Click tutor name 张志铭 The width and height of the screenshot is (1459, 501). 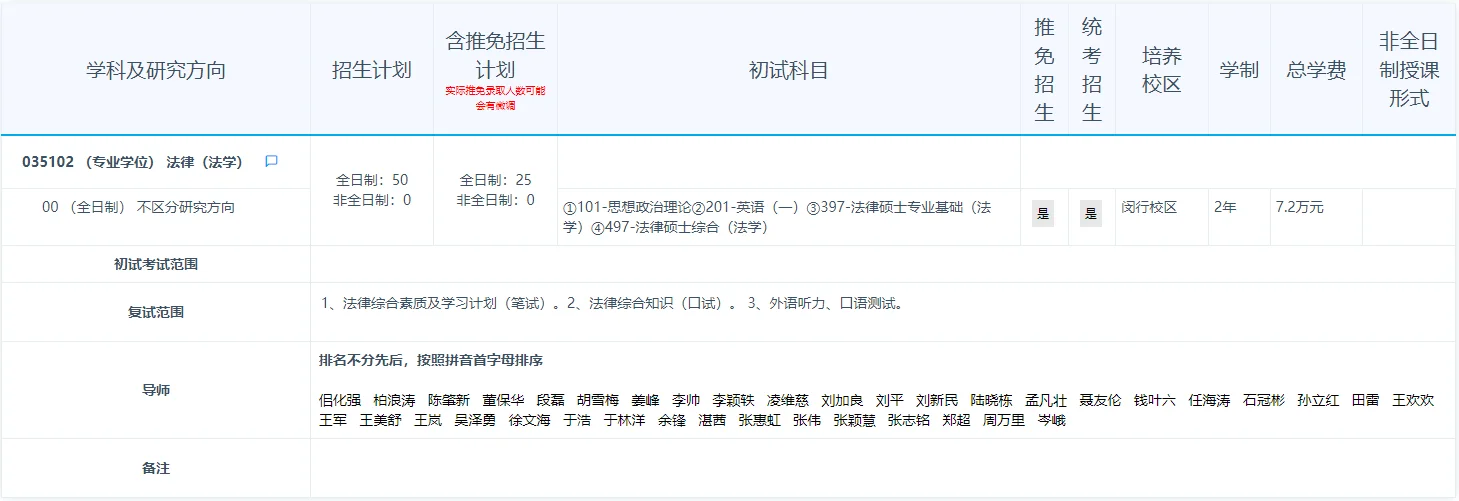click(909, 420)
